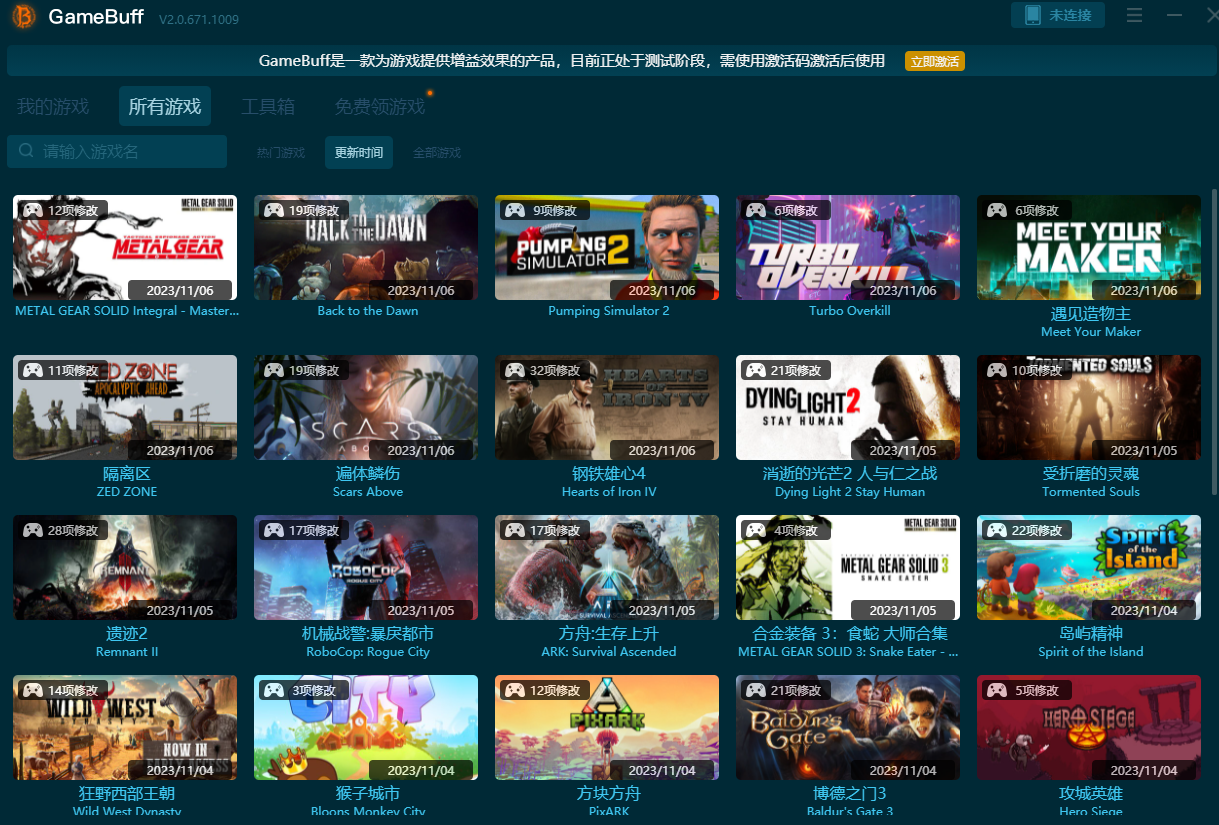This screenshot has width=1219, height=825.
Task: Click the 立即激活 button
Action: 935,61
